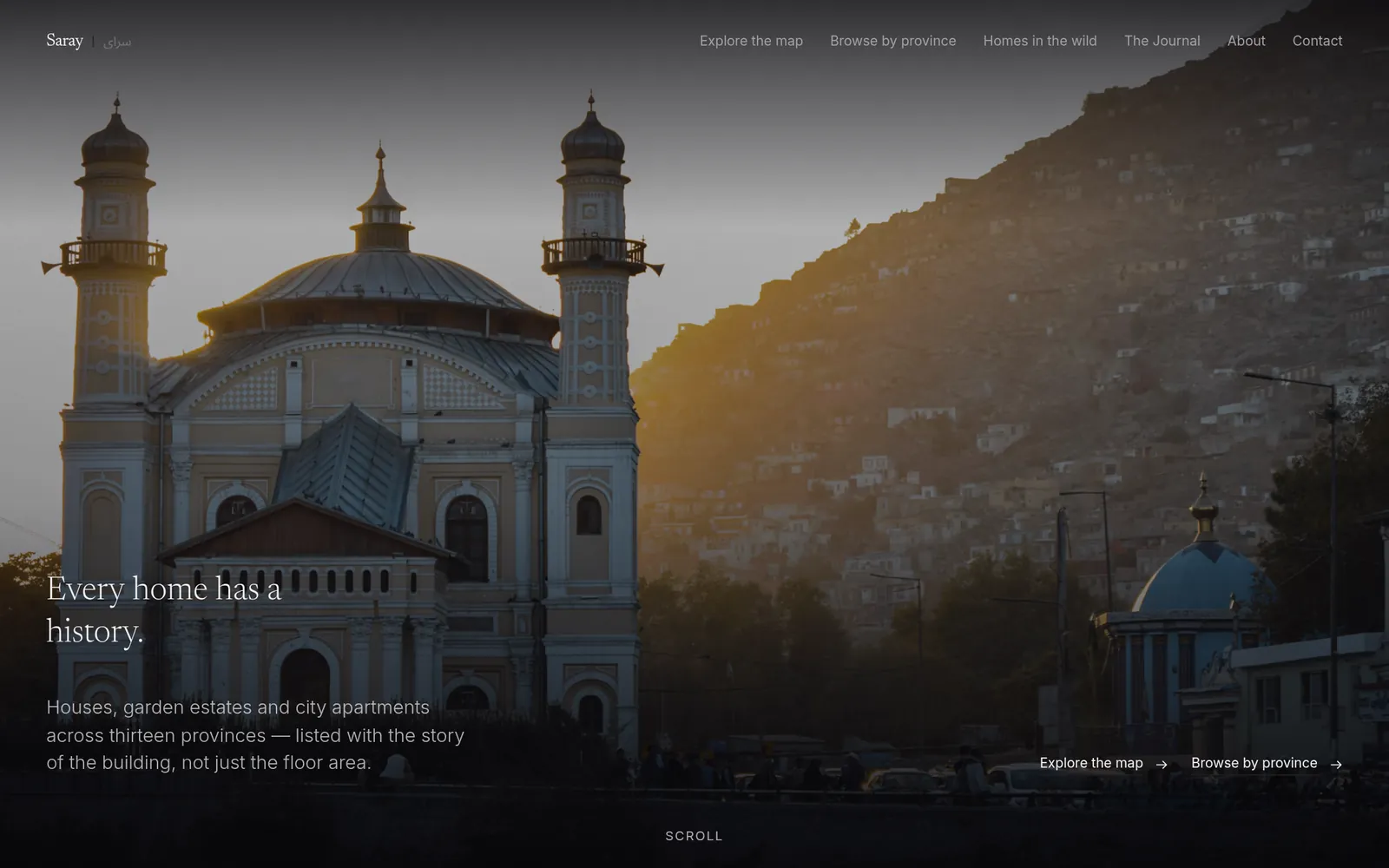Image resolution: width=1389 pixels, height=868 pixels.
Task: Switch language via the Persian سرای text
Action: pyautogui.click(x=117, y=42)
